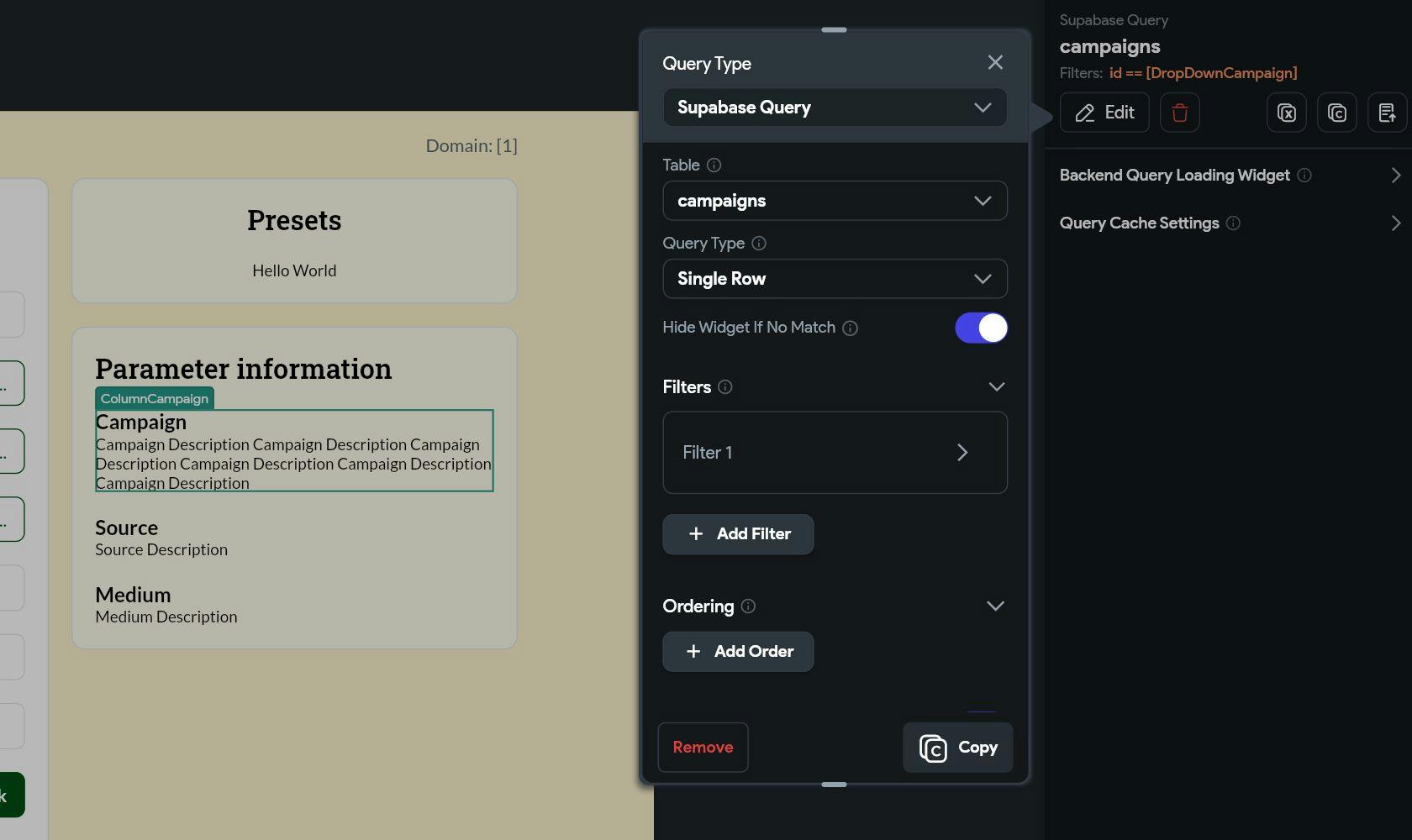Click the copy query icon beside delete
The width and height of the screenshot is (1412, 840).
[x=1336, y=113]
